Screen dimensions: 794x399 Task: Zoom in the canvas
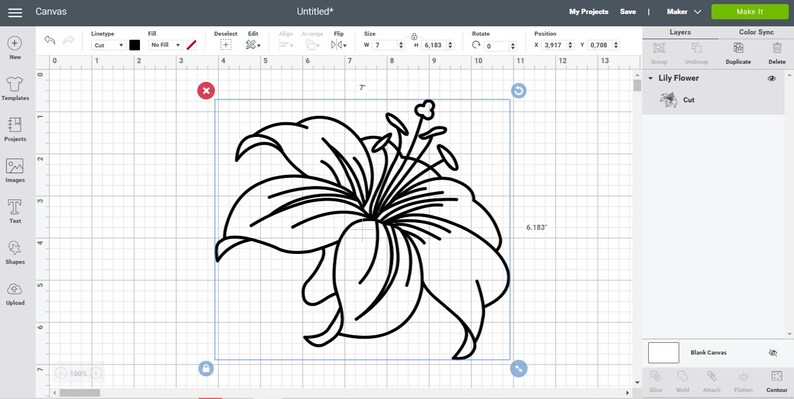coord(96,373)
